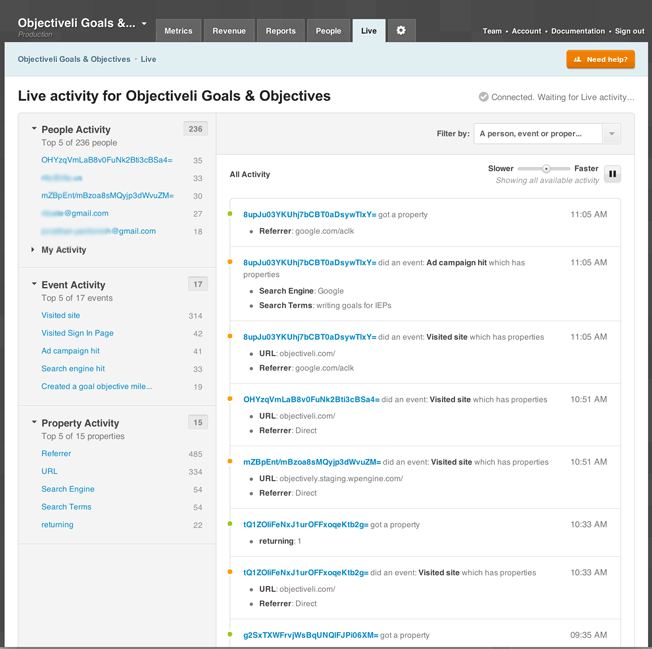Open the Filter by dropdown arrow

[611, 134]
